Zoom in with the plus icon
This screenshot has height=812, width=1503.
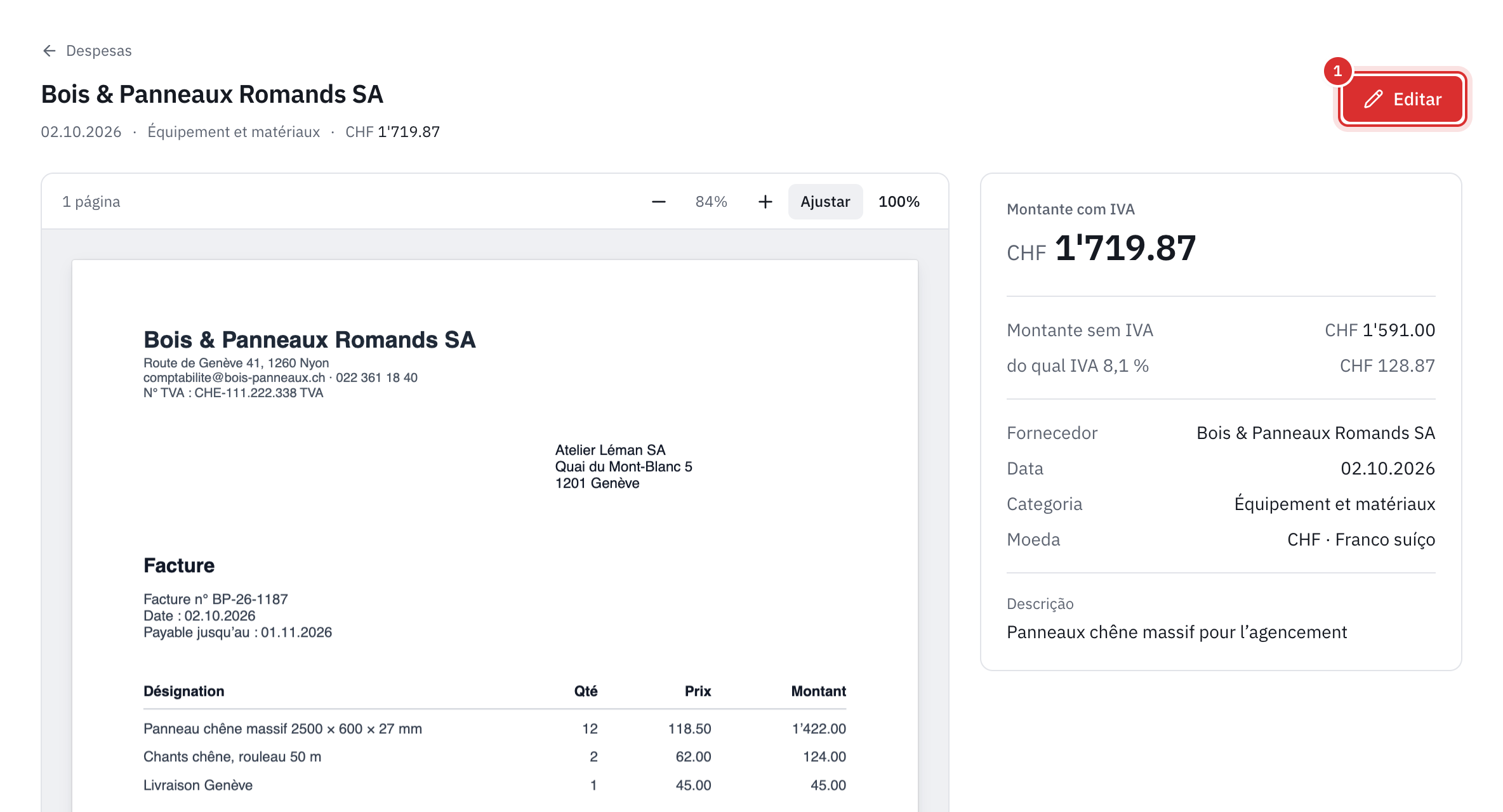click(765, 202)
